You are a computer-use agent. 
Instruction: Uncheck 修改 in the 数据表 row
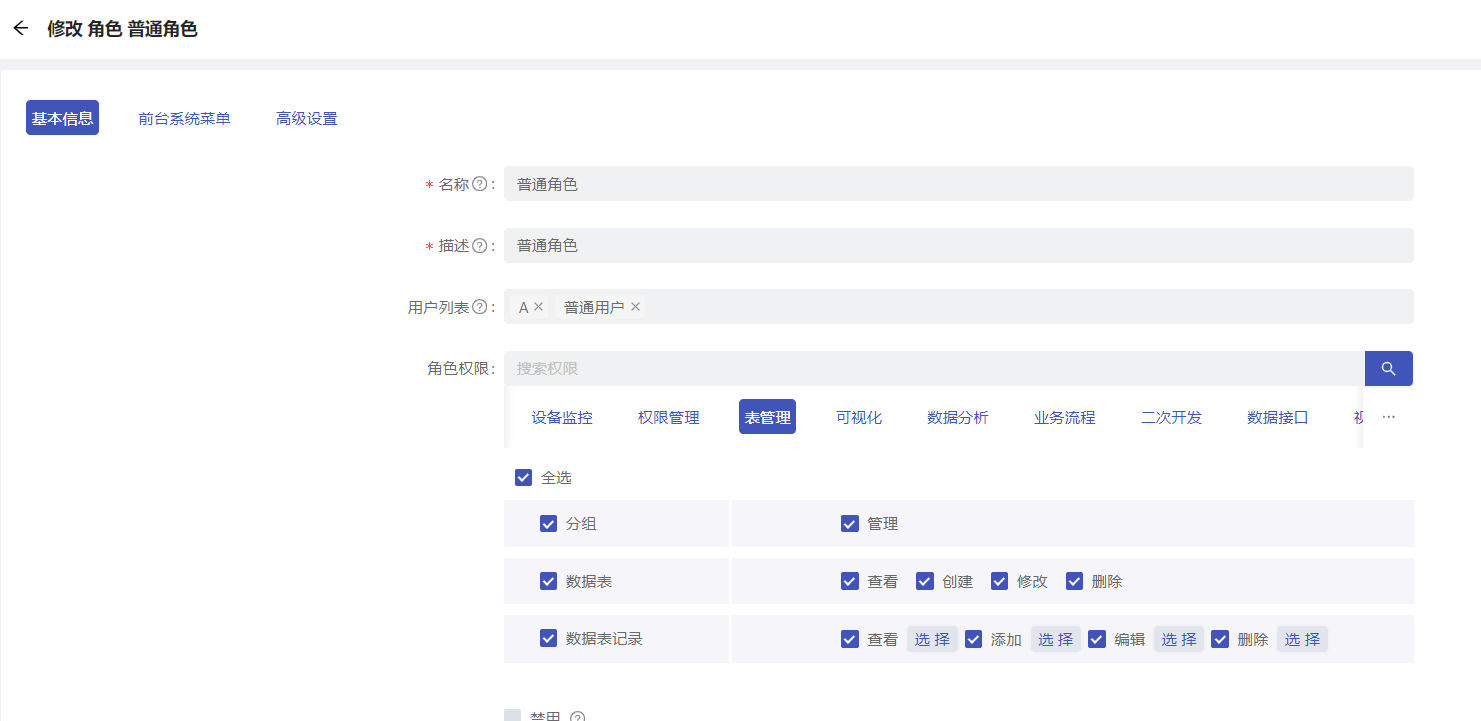tap(1000, 581)
